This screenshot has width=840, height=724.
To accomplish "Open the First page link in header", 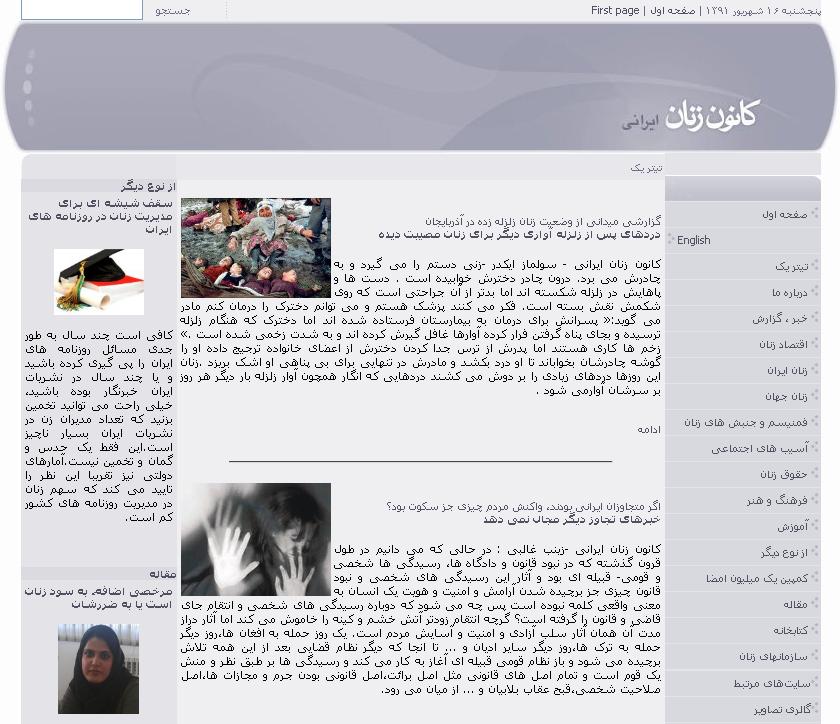I will (615, 10).
